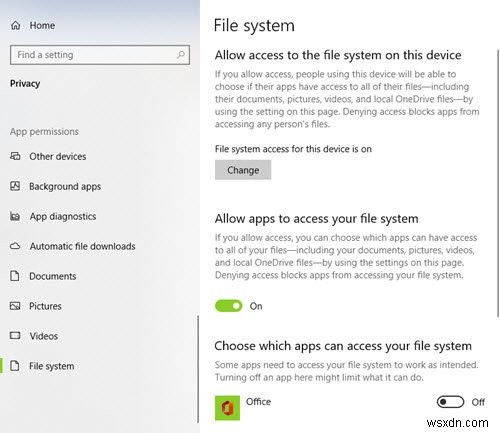Screen dimensions: 500x433
Task: Click the Videos icon in sidebar
Action: [x=15, y=335]
